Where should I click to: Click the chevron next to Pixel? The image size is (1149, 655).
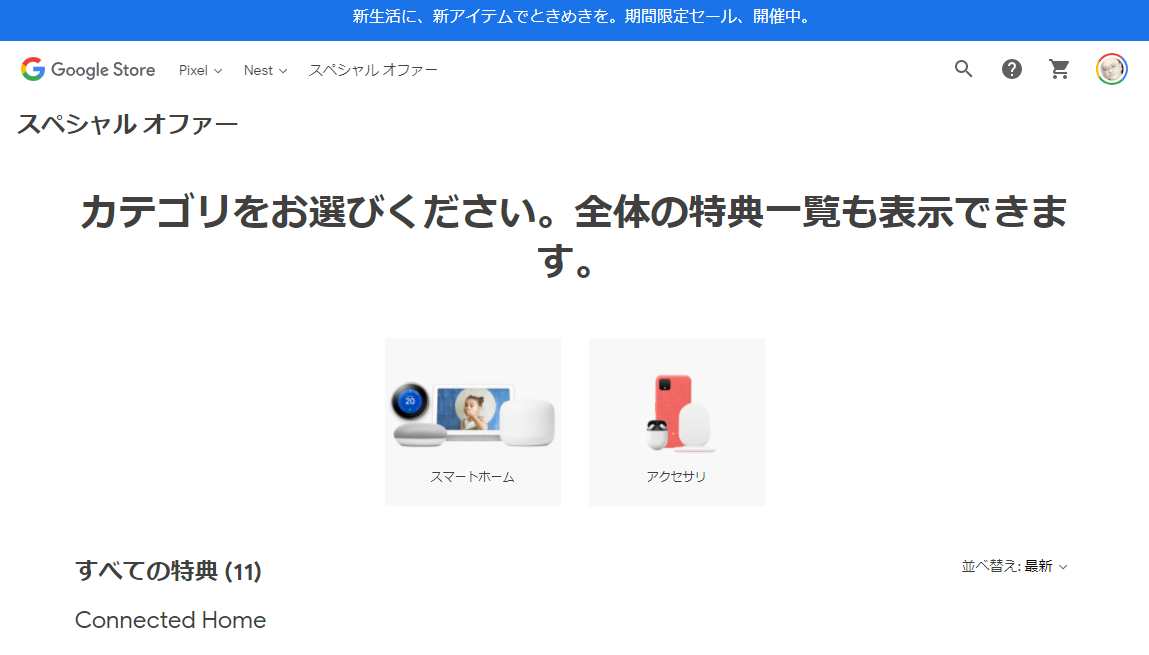pos(218,71)
